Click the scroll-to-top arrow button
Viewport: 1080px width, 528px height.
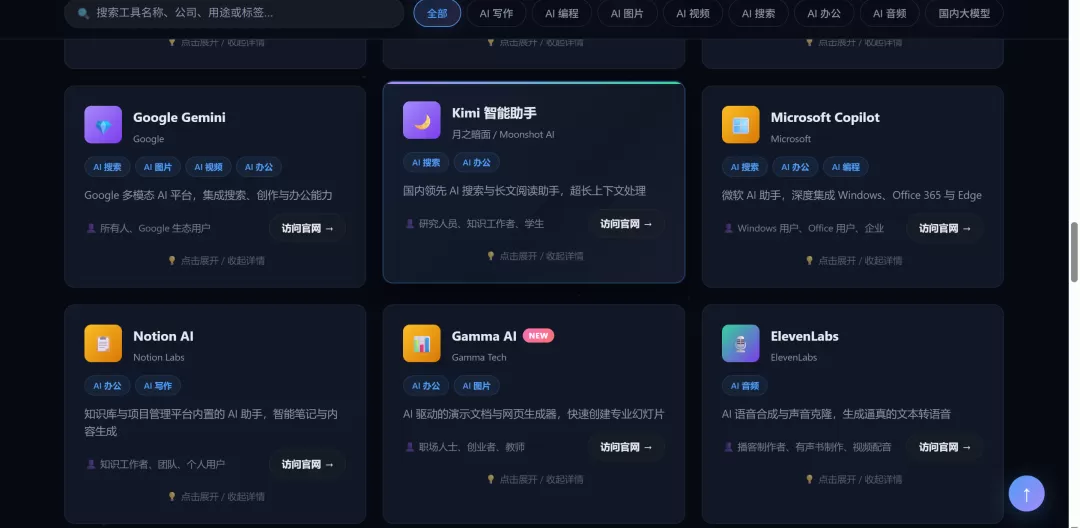1026,494
